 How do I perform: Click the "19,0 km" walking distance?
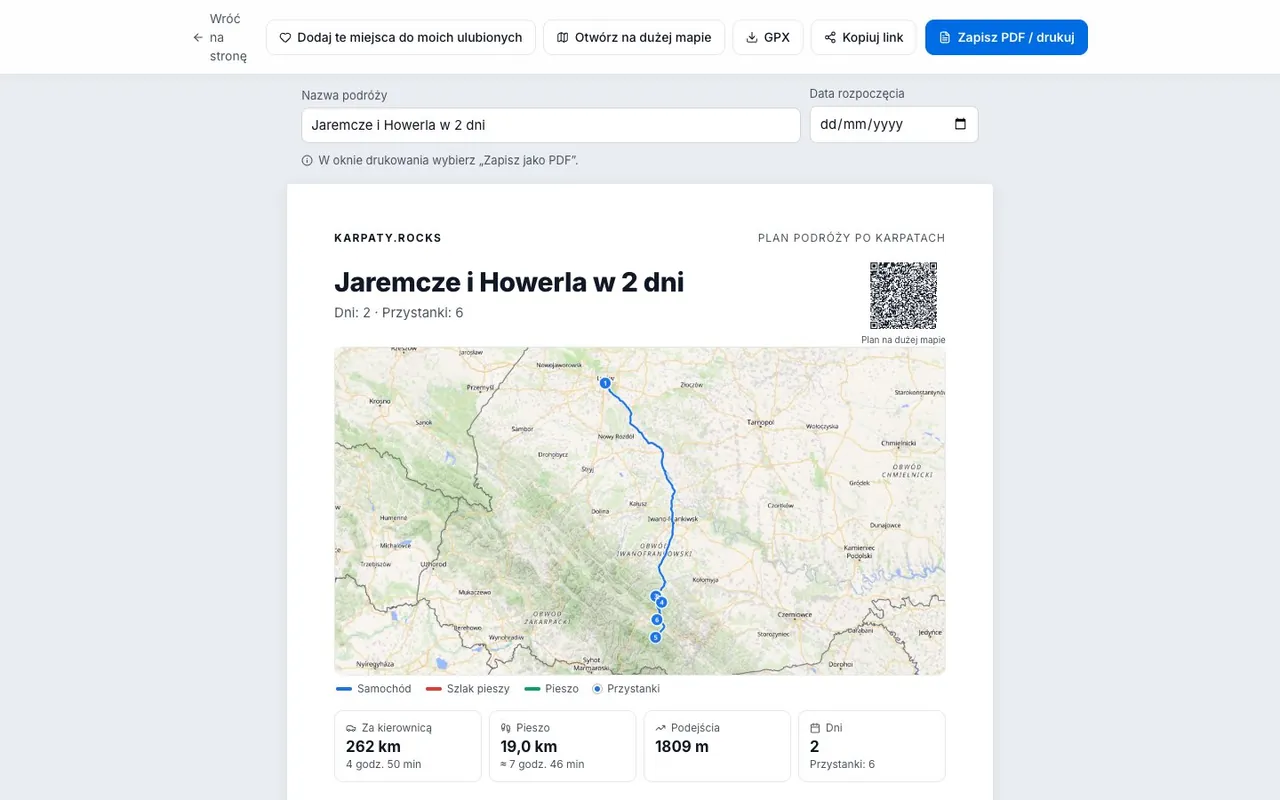click(x=529, y=747)
